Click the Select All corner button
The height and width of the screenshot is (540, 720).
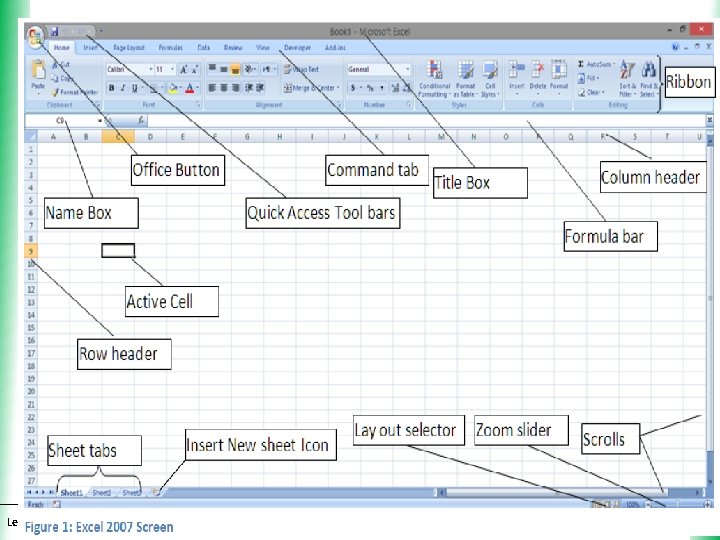[x=31, y=136]
